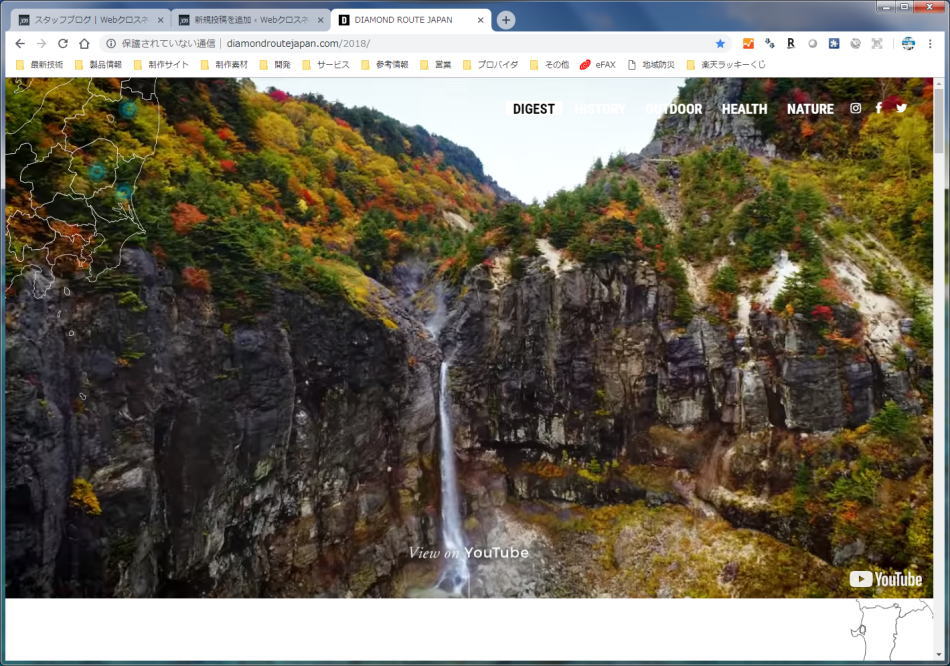Open the Facebook icon in the header
Viewport: 950px width, 666px height.
(878, 108)
